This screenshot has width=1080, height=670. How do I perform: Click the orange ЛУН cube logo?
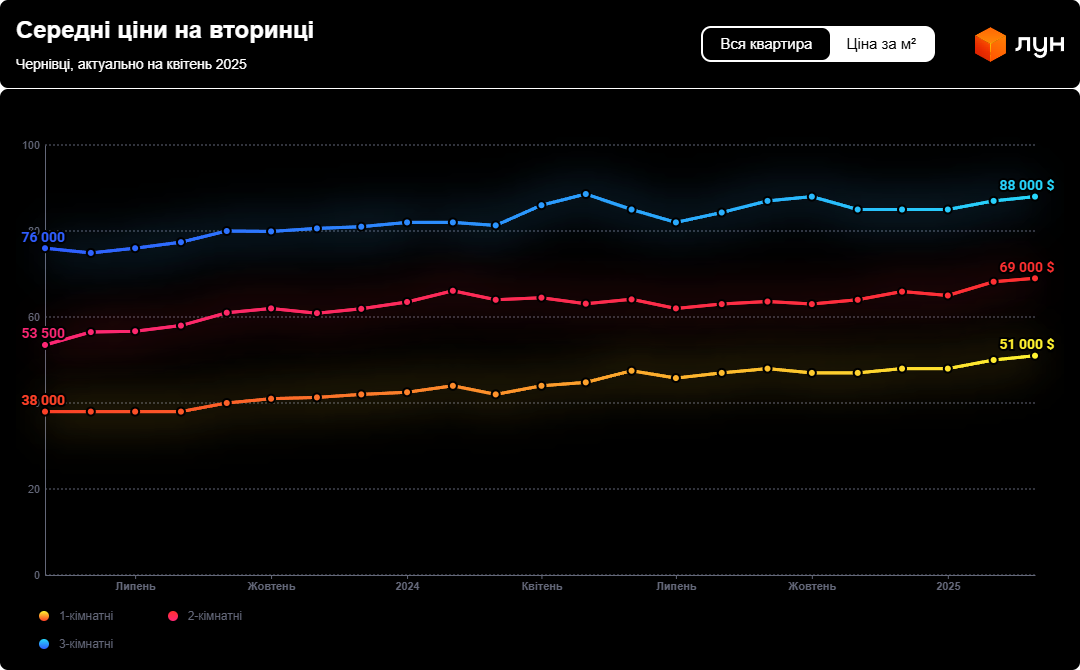tap(989, 45)
